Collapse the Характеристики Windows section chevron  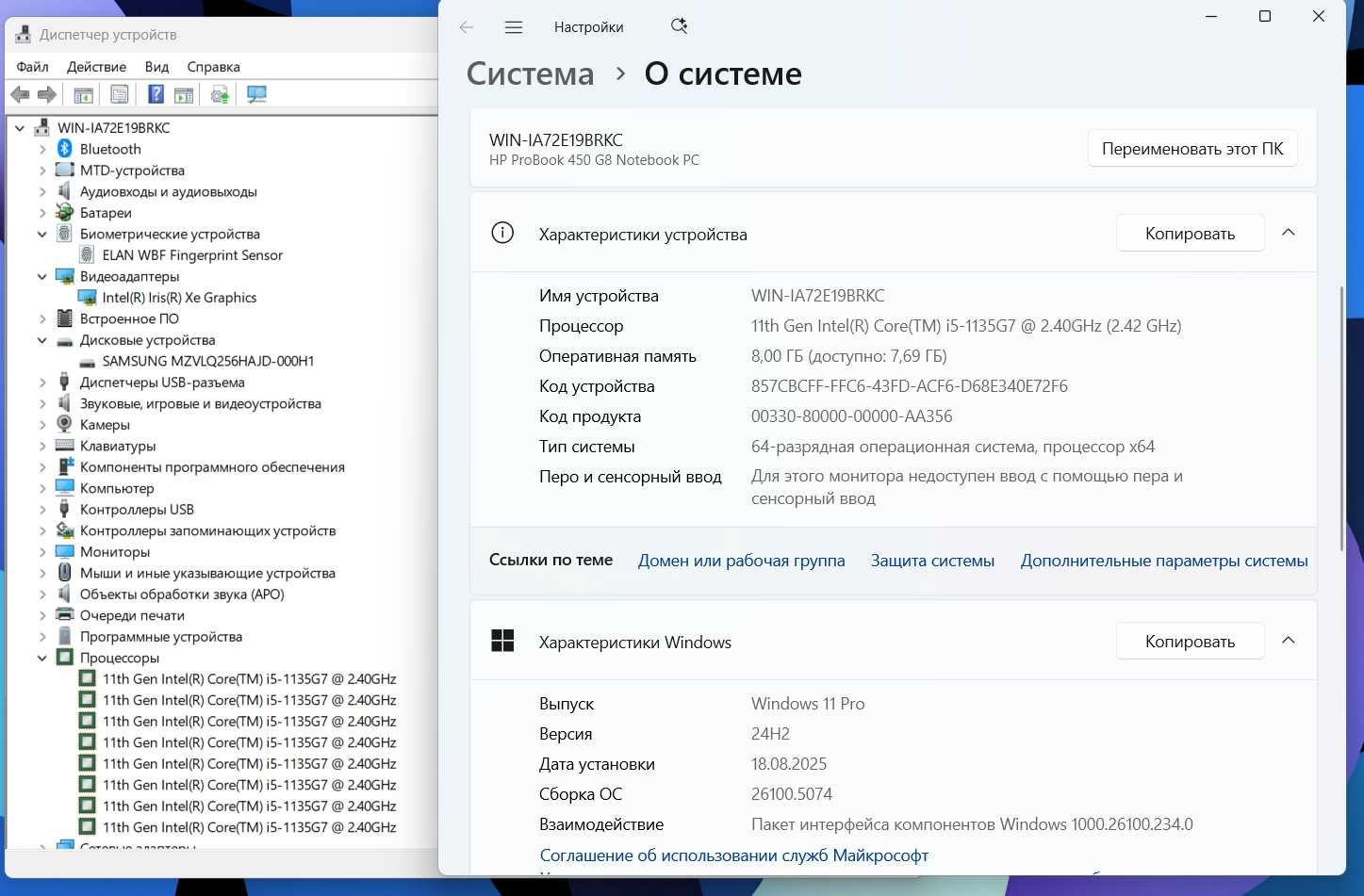(x=1289, y=641)
